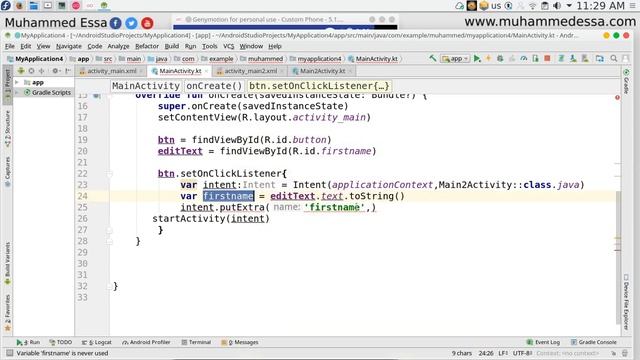
Task: Open the Terminal tool window
Action: 196,342
